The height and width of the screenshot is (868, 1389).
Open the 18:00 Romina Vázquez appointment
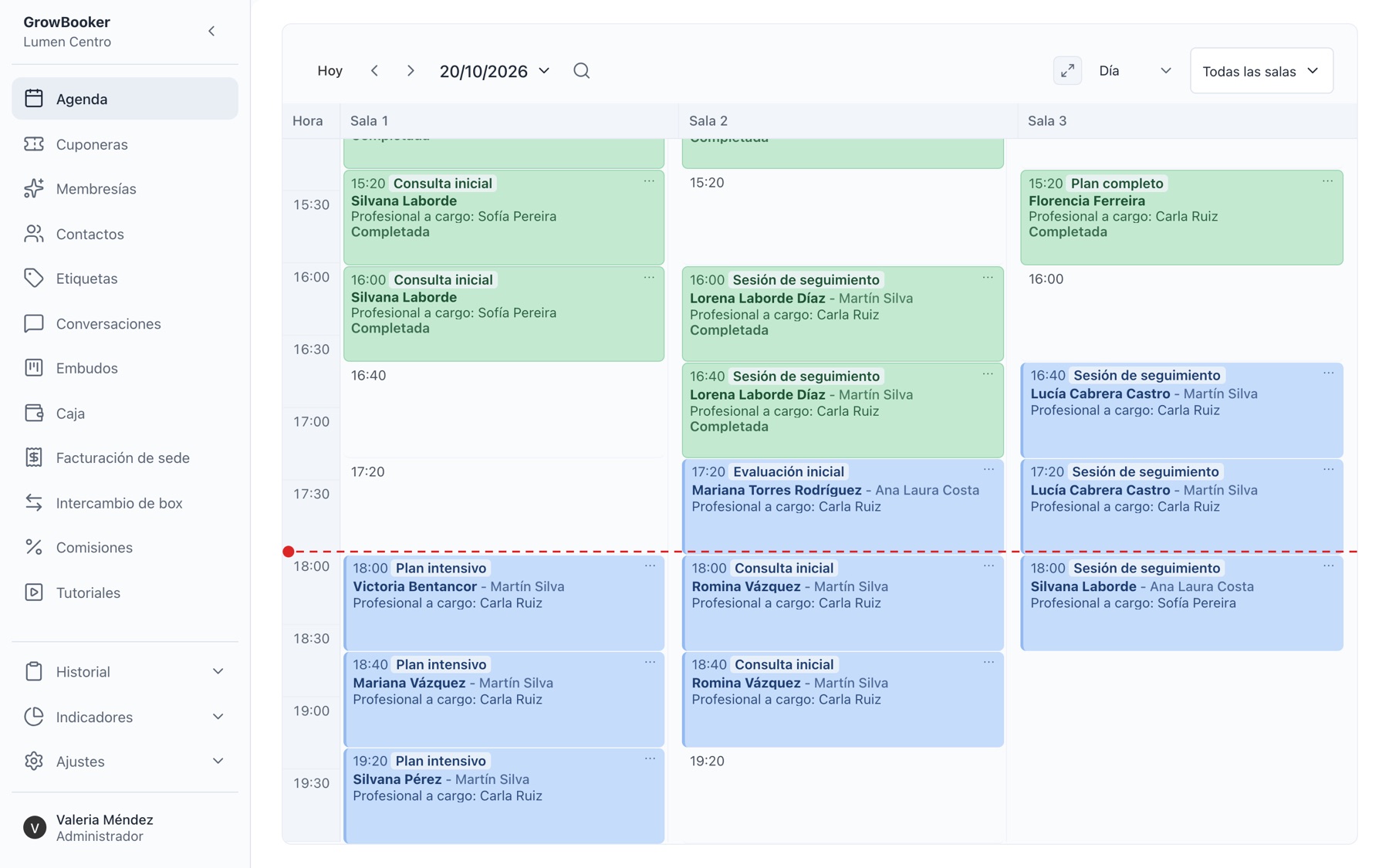pos(843,603)
